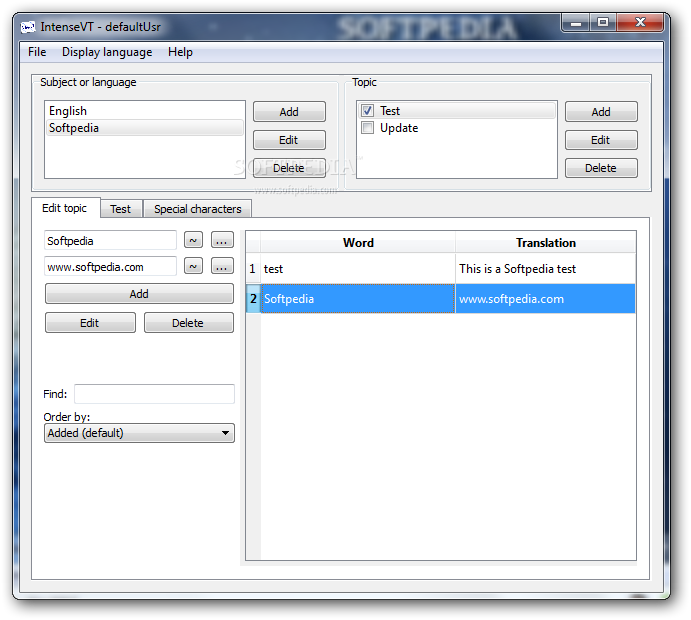Click the tilde button beside Softpedia field
The width and height of the screenshot is (691, 620).
click(193, 241)
